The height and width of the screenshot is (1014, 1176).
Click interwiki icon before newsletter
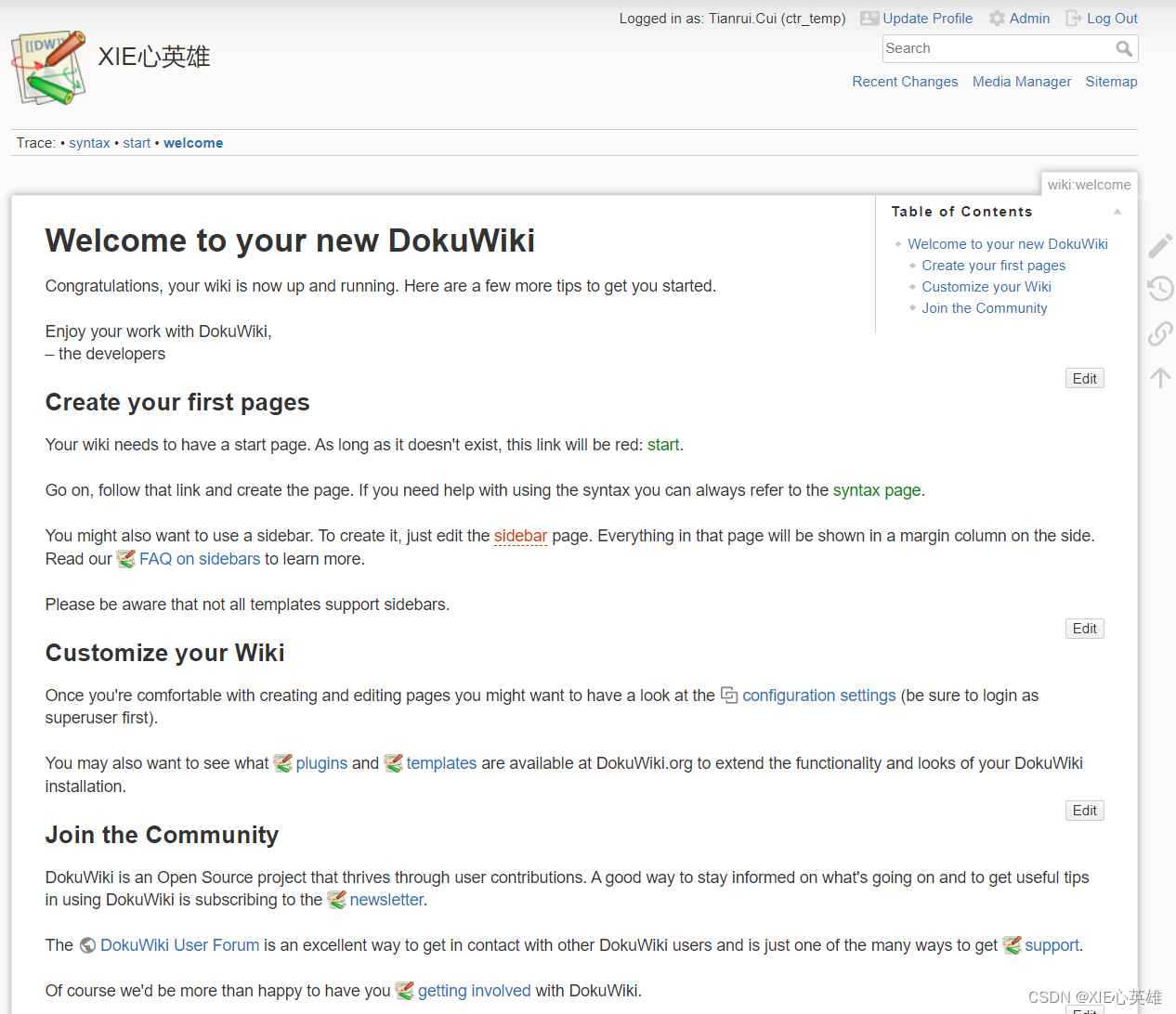click(337, 900)
